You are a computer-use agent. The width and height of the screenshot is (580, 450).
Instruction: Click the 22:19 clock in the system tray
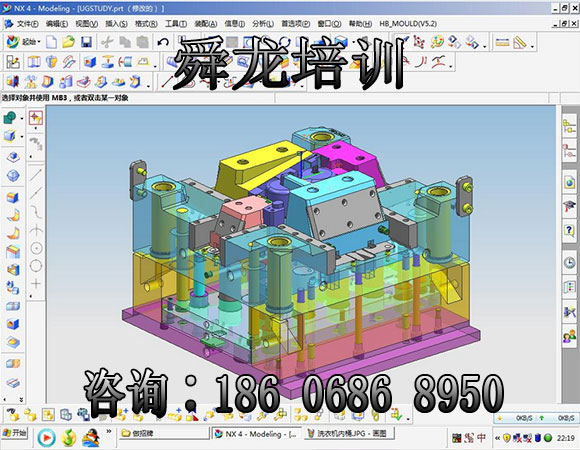point(566,438)
